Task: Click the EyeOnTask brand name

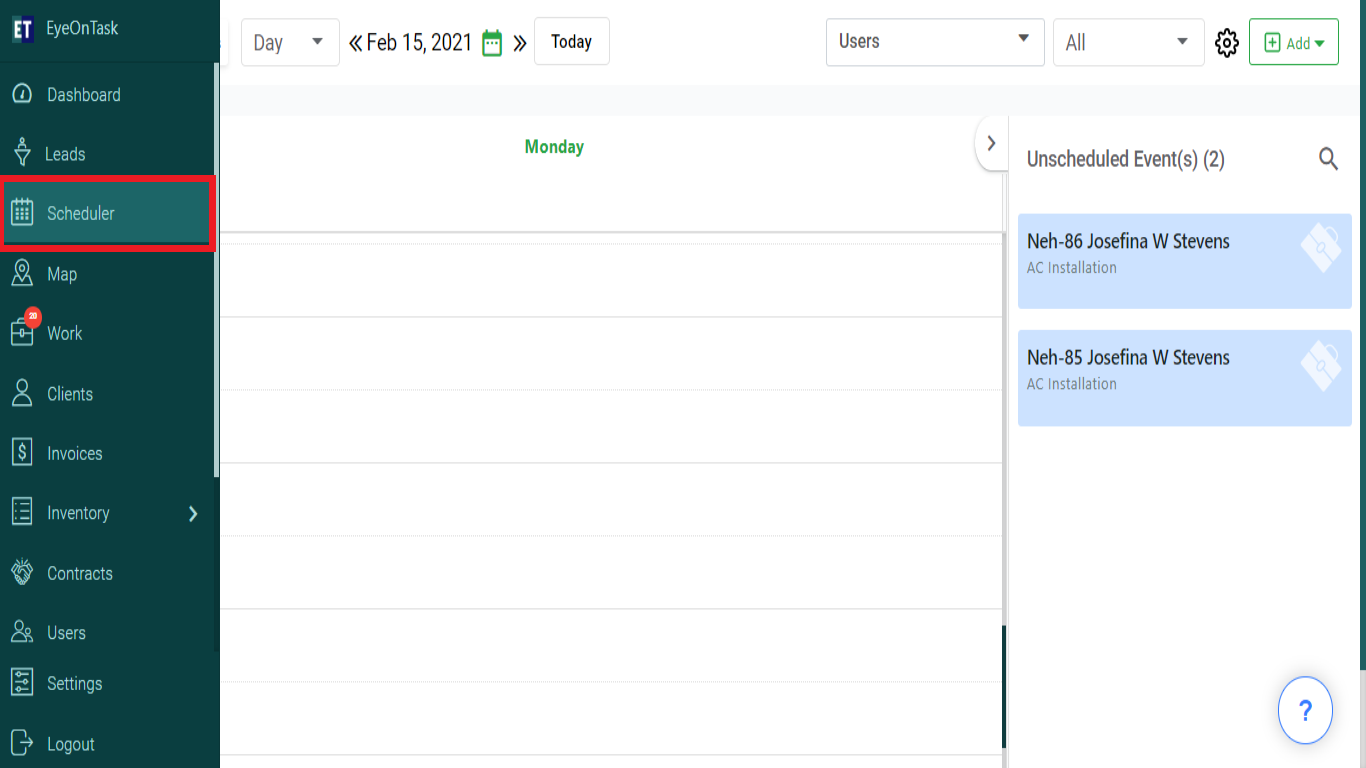Action: click(x=82, y=28)
